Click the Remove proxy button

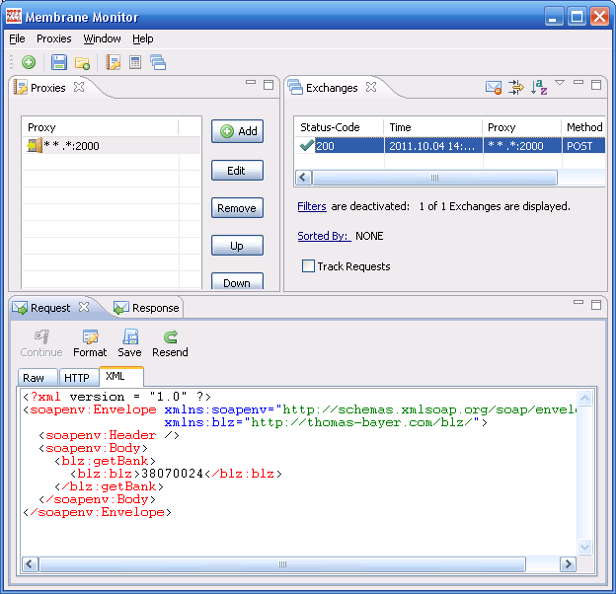point(237,208)
